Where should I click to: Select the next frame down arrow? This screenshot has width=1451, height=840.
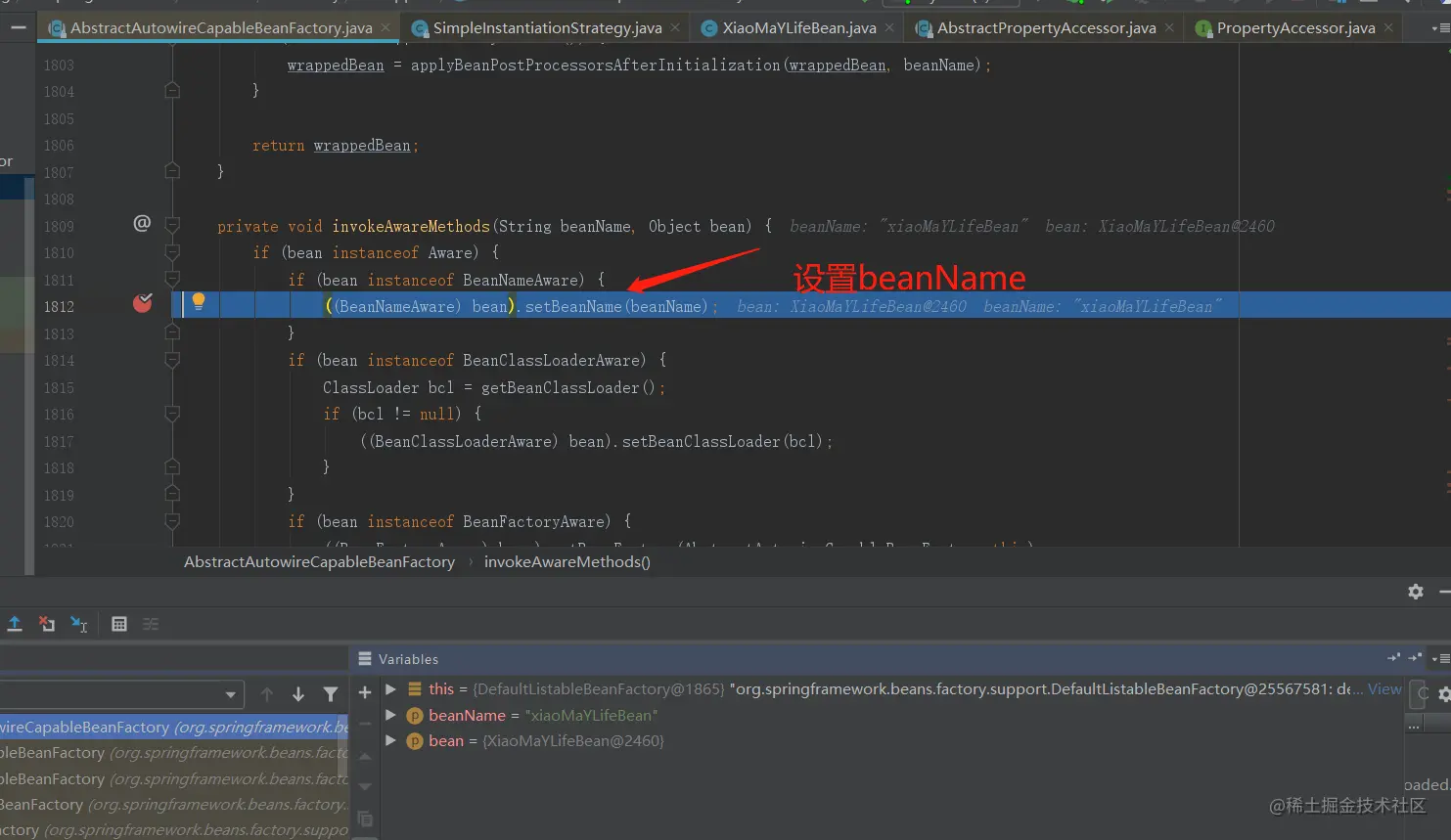[298, 694]
